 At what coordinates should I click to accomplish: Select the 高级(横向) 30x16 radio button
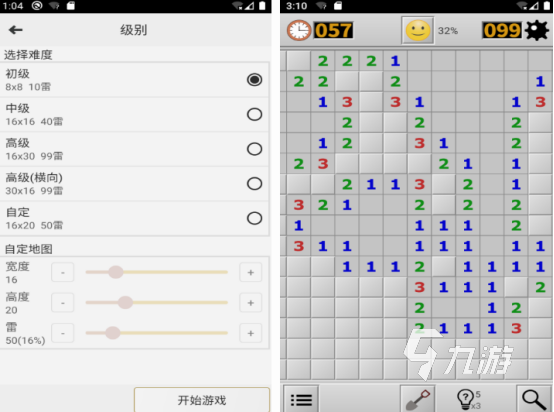[x=254, y=184]
